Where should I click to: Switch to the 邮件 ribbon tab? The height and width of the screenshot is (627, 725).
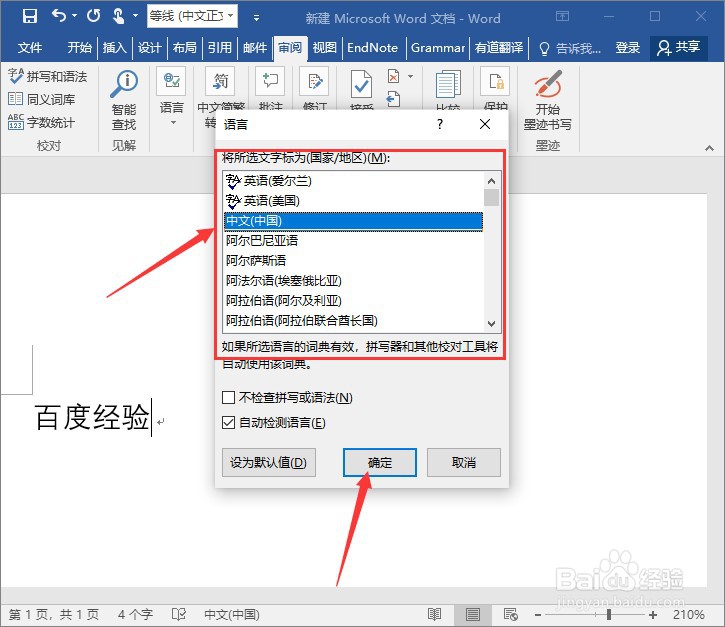255,48
